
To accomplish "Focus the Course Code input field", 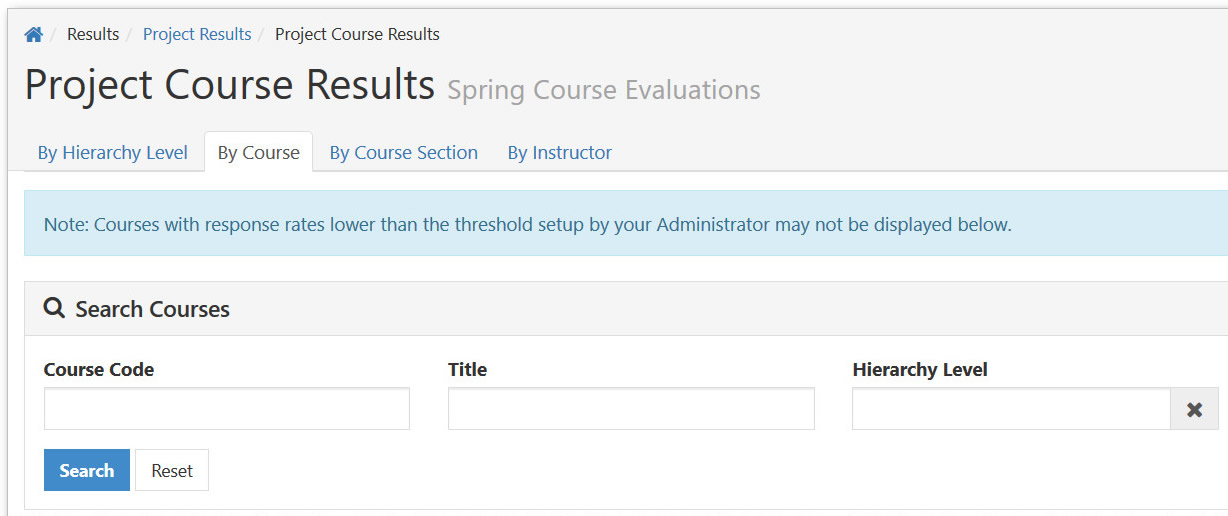I will [227, 409].
